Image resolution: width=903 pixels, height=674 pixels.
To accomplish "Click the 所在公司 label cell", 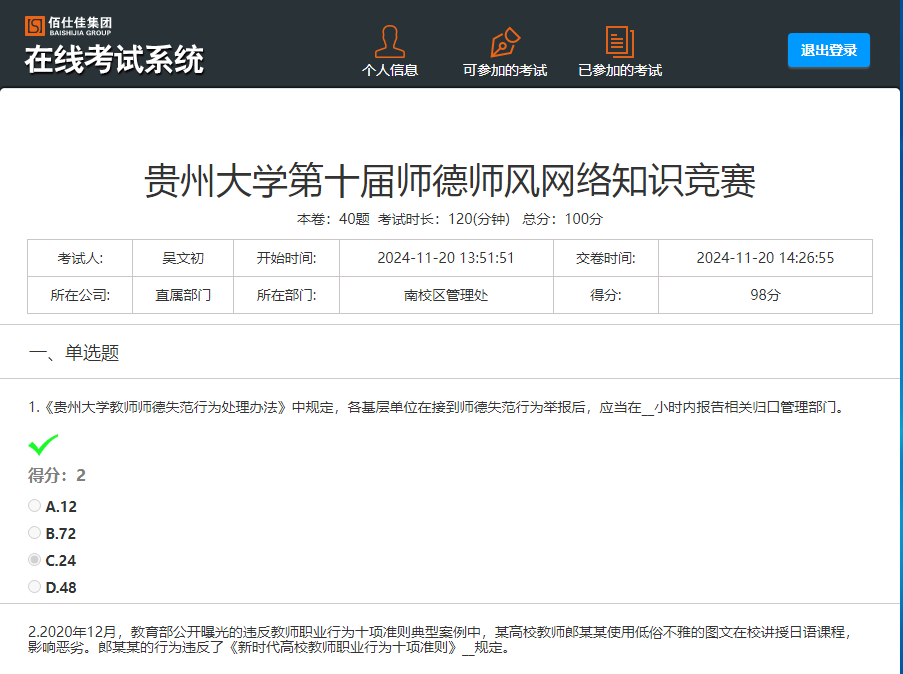I will point(80,295).
